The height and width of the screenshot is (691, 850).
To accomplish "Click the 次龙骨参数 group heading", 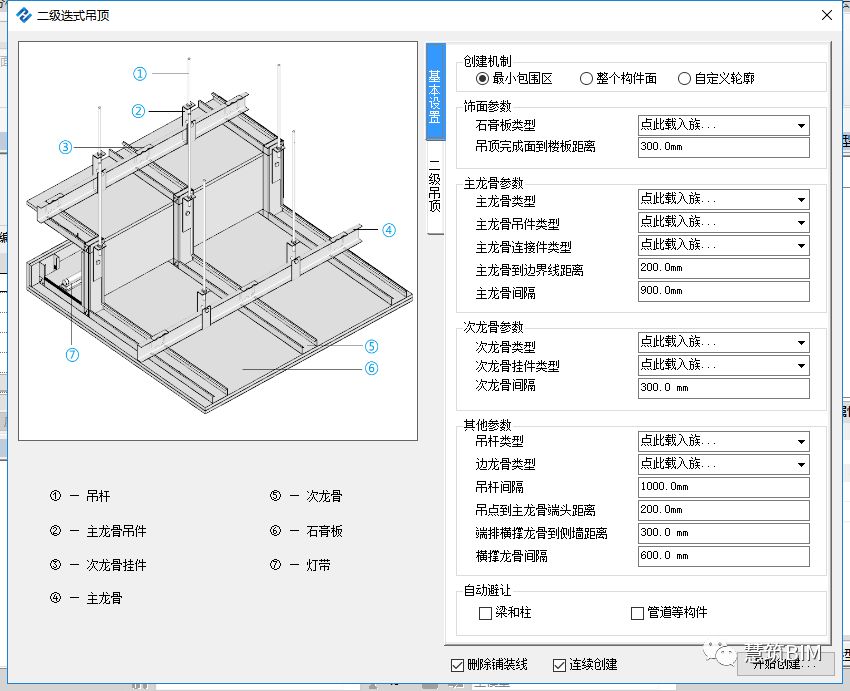I will point(493,327).
